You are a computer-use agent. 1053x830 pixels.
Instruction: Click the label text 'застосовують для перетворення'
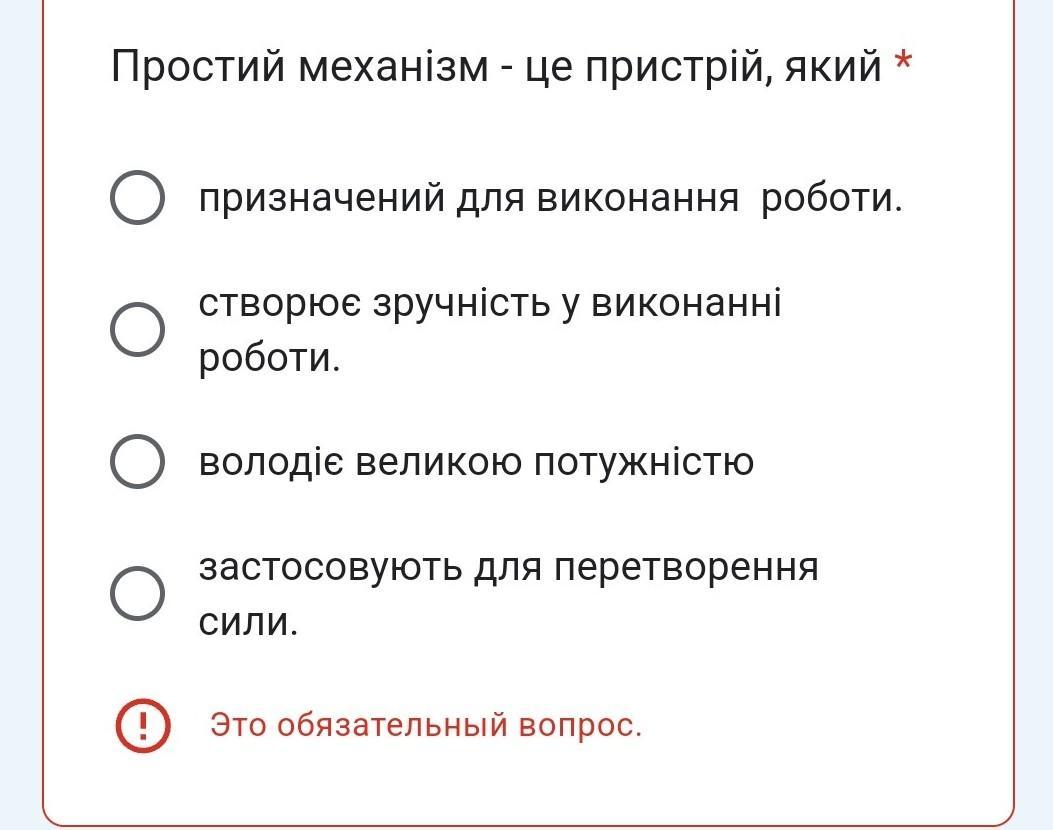(508, 568)
